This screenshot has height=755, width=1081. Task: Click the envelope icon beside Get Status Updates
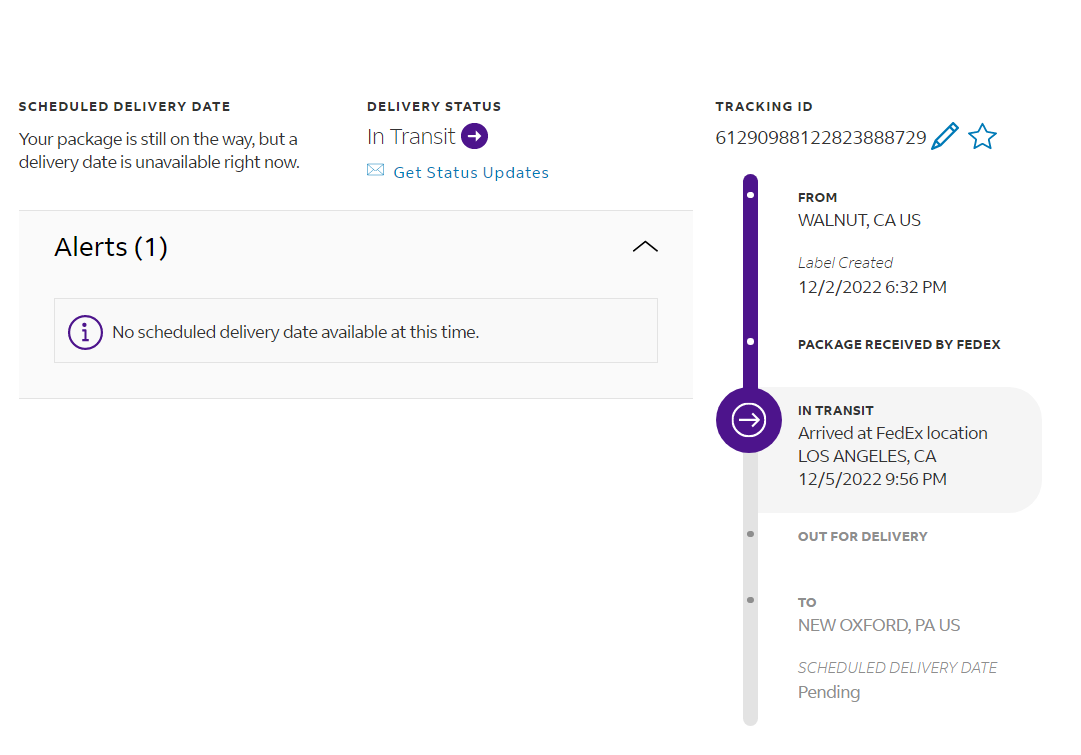click(x=376, y=171)
